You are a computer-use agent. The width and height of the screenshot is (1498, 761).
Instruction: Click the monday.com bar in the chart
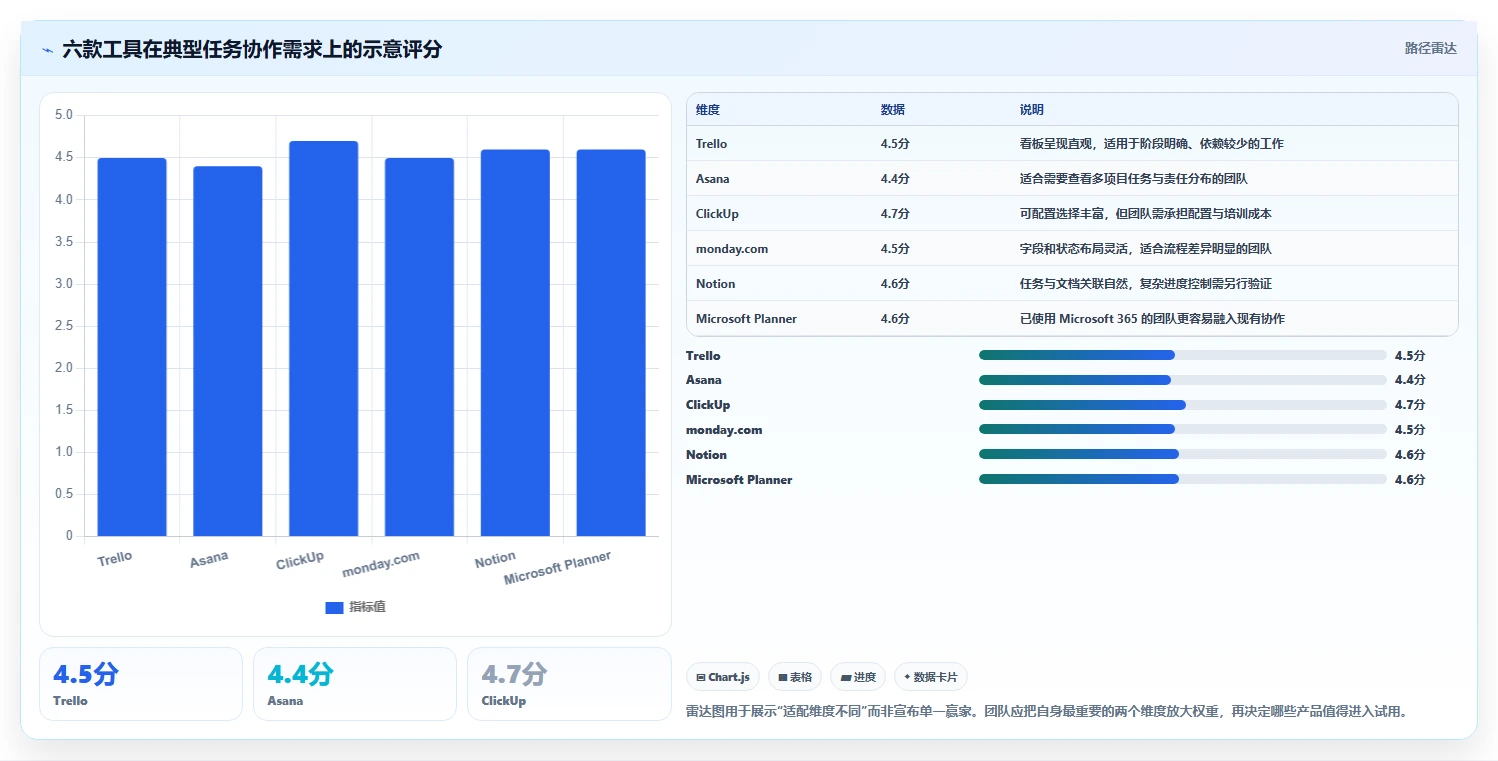(x=419, y=347)
